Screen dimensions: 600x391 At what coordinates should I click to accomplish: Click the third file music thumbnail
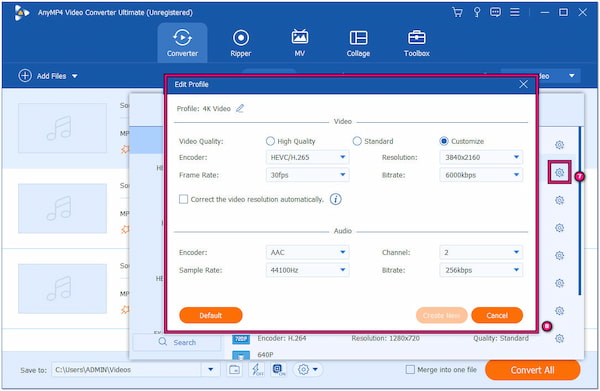(x=62, y=289)
